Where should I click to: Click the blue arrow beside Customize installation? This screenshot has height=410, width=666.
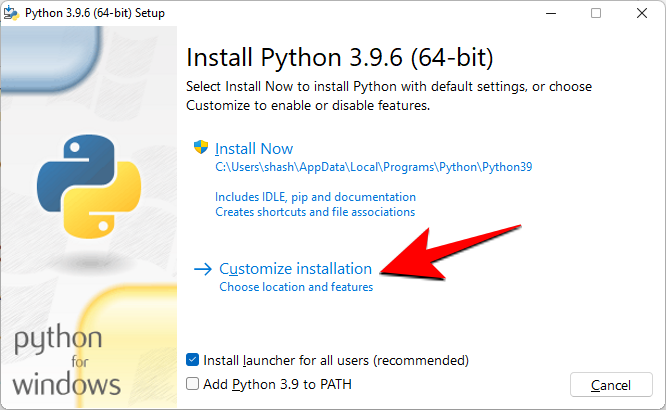tap(203, 269)
